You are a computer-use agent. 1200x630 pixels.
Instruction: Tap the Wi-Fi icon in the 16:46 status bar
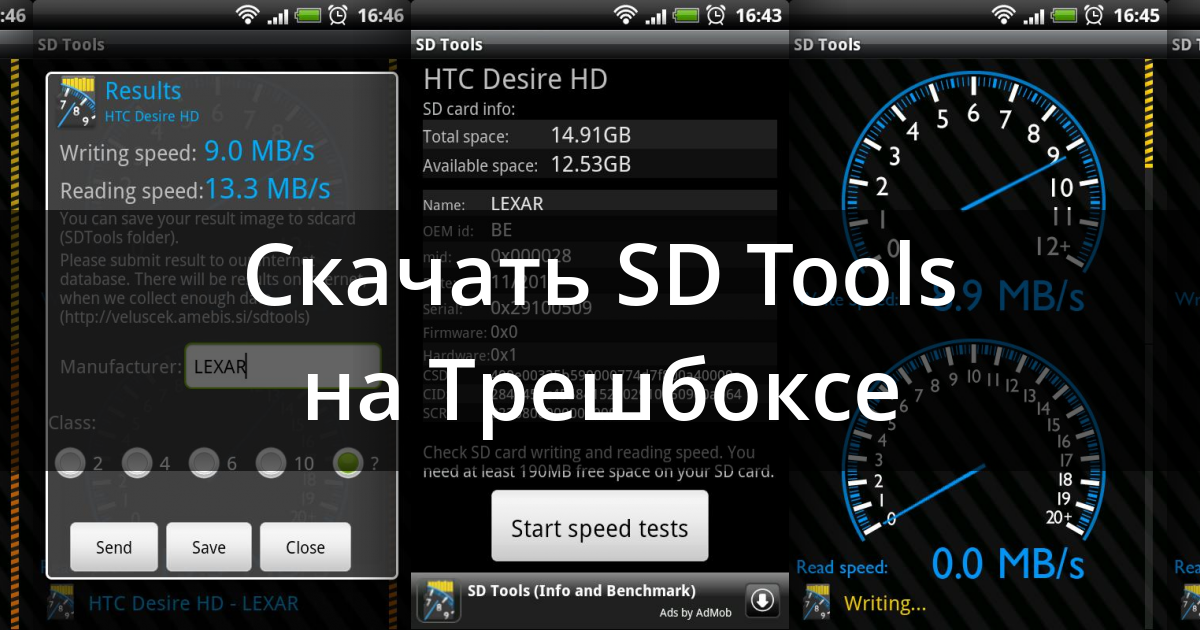(x=248, y=15)
